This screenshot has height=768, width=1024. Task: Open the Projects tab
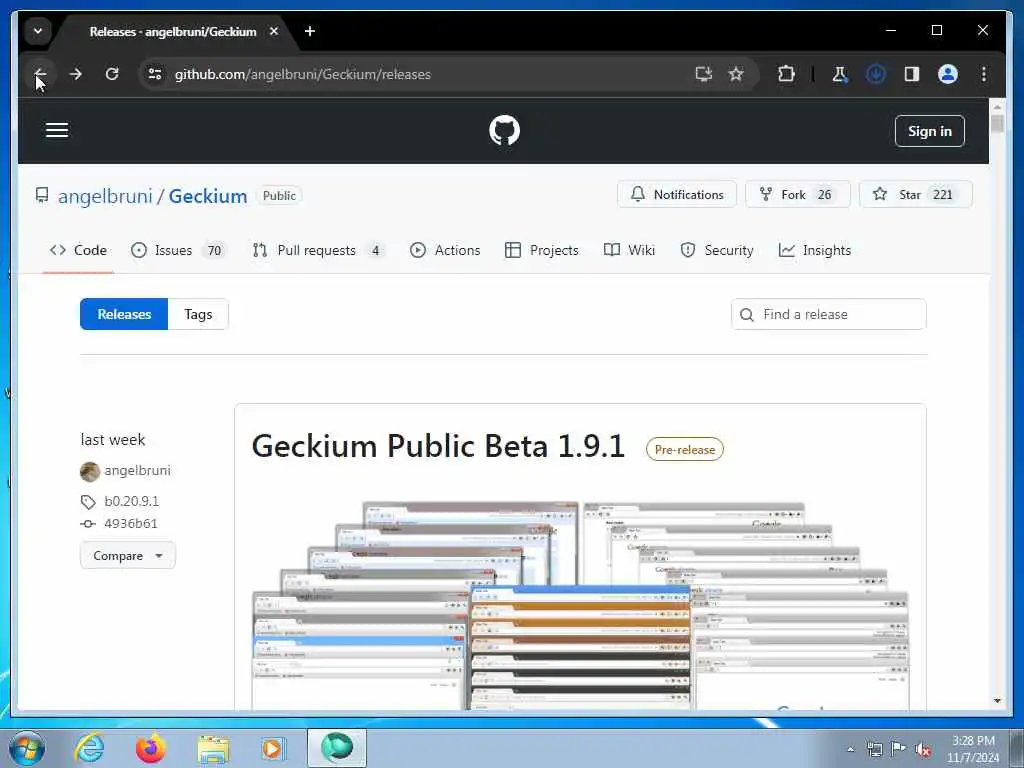pyautogui.click(x=541, y=250)
